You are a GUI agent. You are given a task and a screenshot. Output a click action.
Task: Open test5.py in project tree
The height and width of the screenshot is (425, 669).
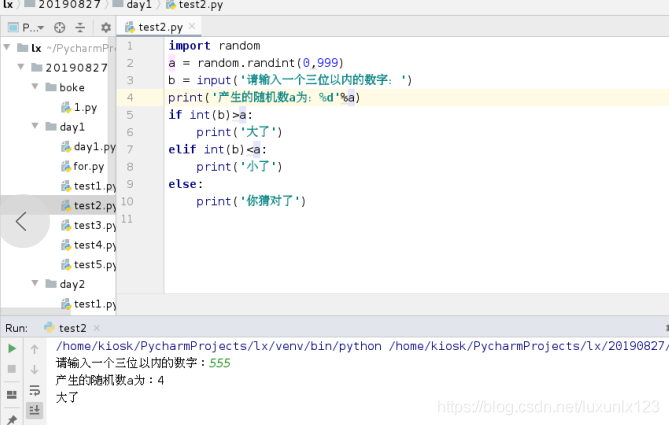(x=88, y=265)
